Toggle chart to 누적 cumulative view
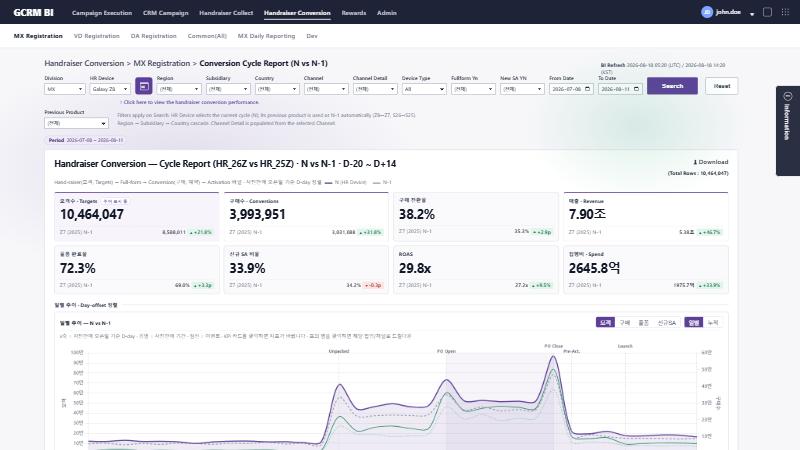This screenshot has height=450, width=800. tap(713, 322)
